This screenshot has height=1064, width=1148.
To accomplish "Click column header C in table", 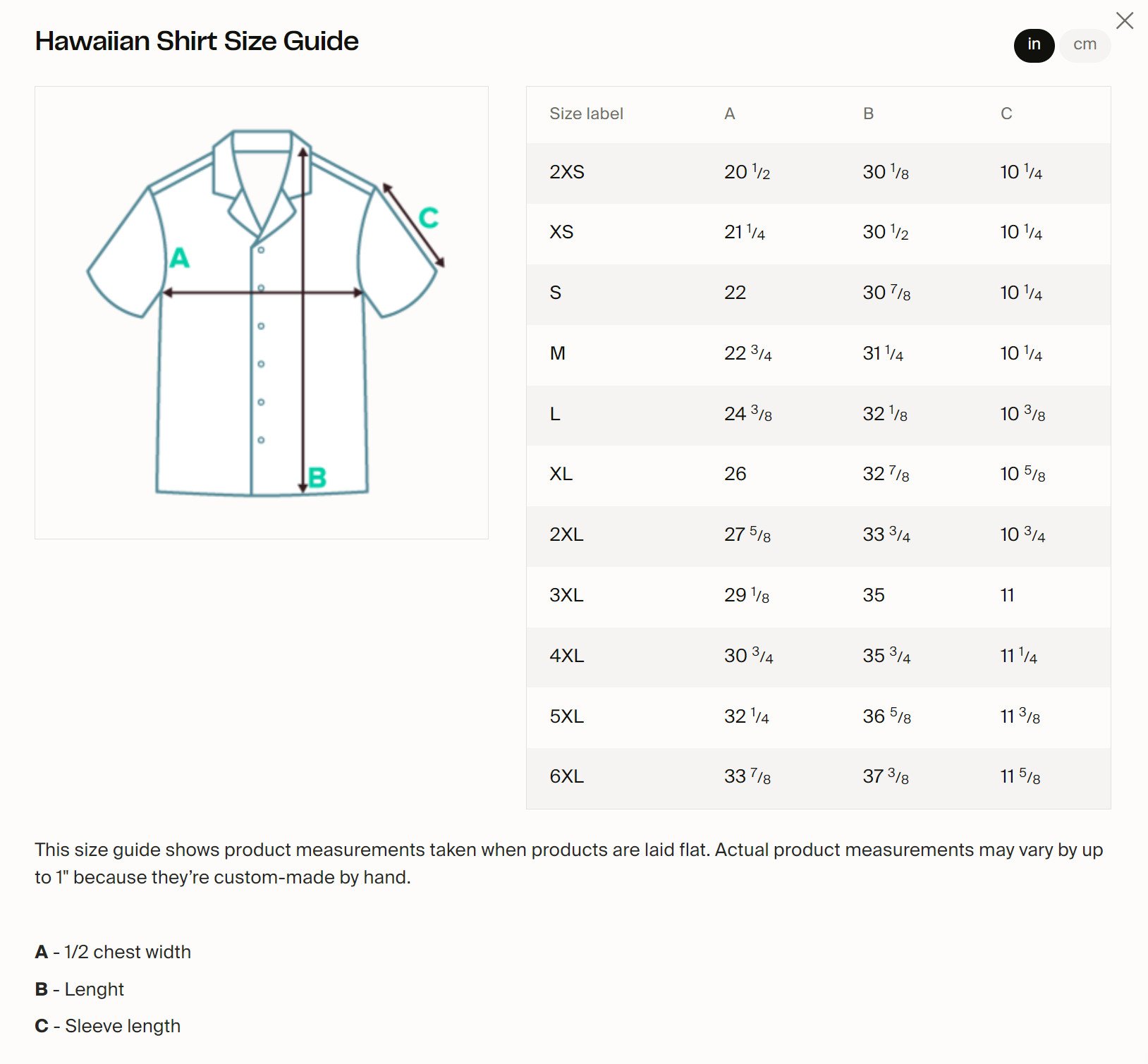I will 1006,114.
